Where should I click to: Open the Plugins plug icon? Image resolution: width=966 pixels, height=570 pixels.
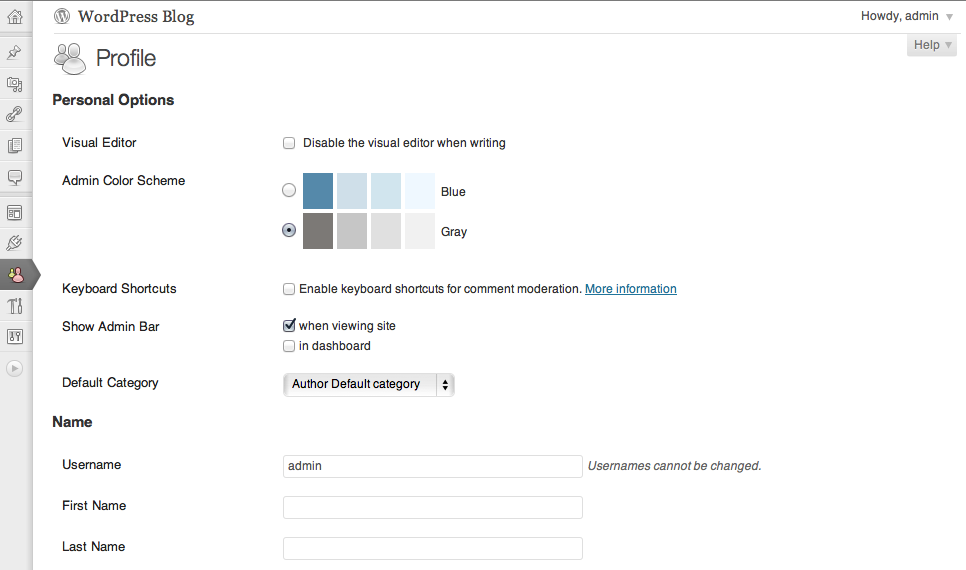[15, 243]
